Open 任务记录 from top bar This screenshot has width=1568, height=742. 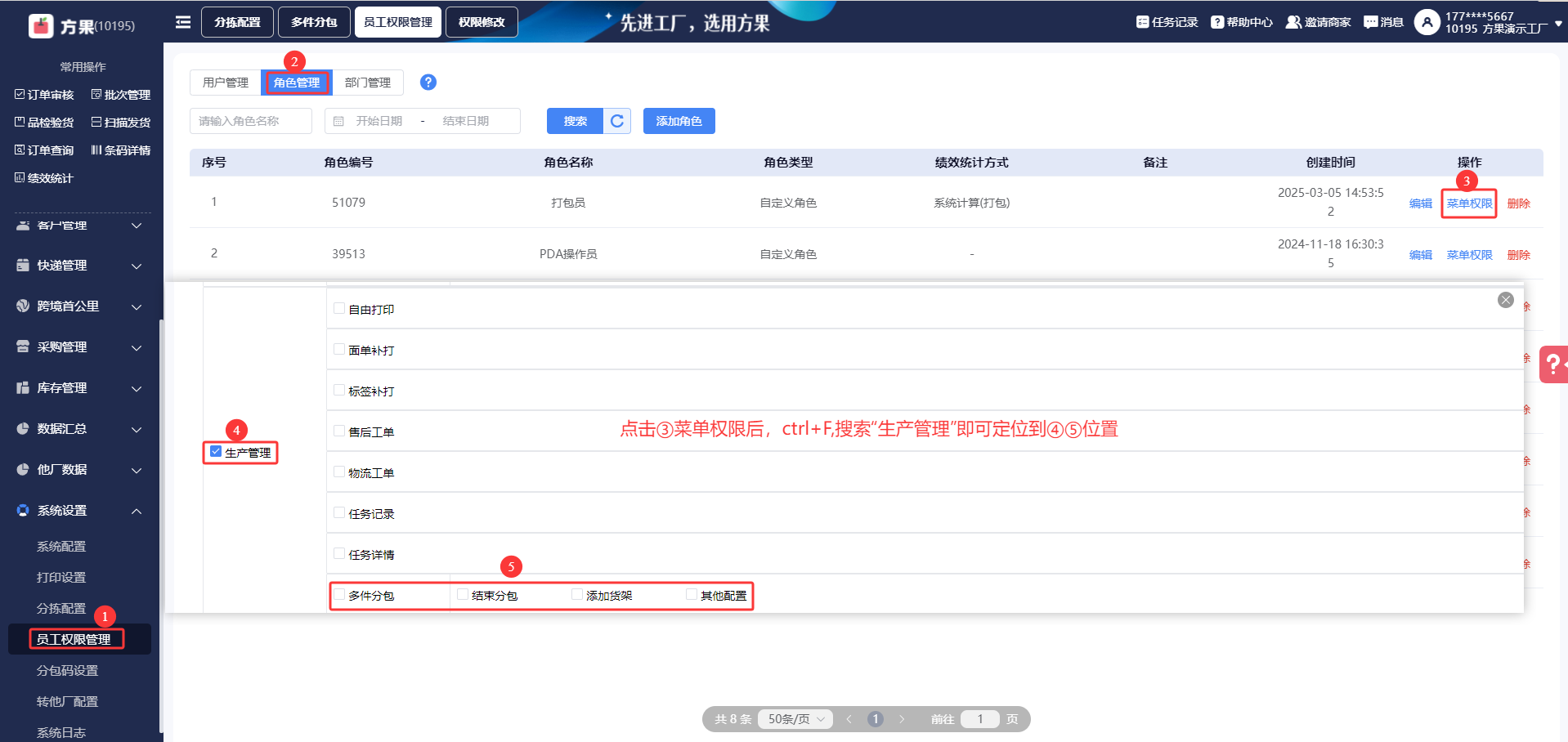point(1167,22)
